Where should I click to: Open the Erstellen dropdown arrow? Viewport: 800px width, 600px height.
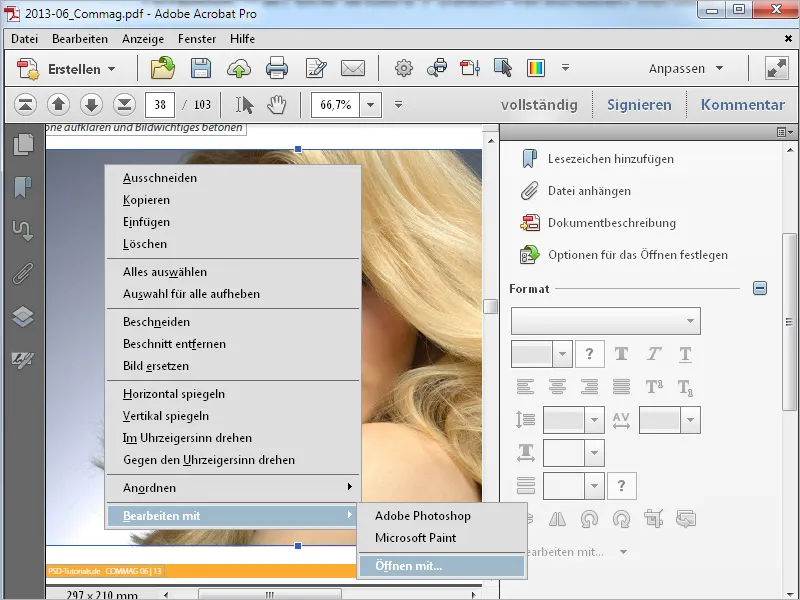point(111,69)
